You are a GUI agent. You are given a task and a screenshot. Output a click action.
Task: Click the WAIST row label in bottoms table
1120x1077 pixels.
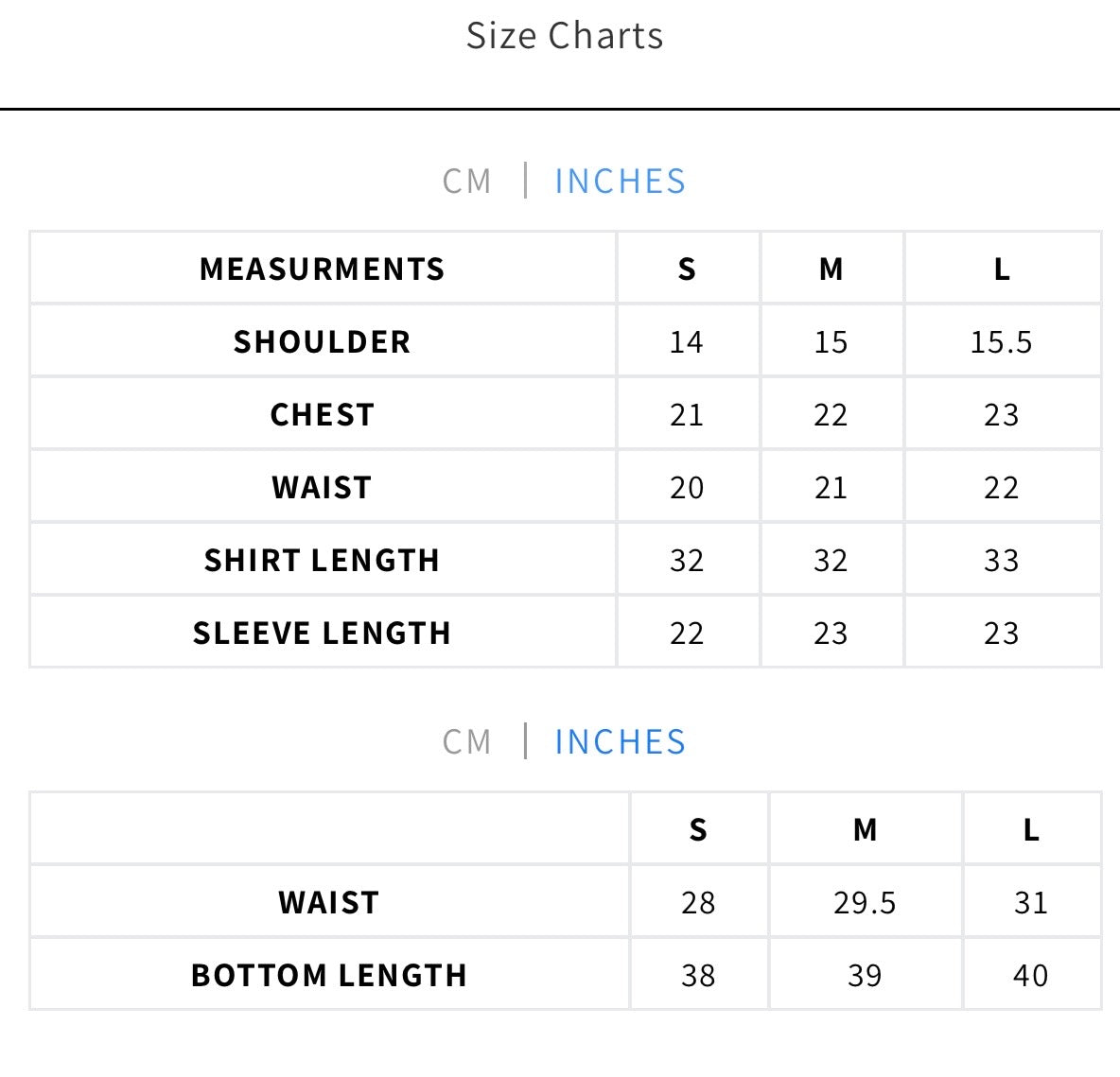[x=329, y=903]
